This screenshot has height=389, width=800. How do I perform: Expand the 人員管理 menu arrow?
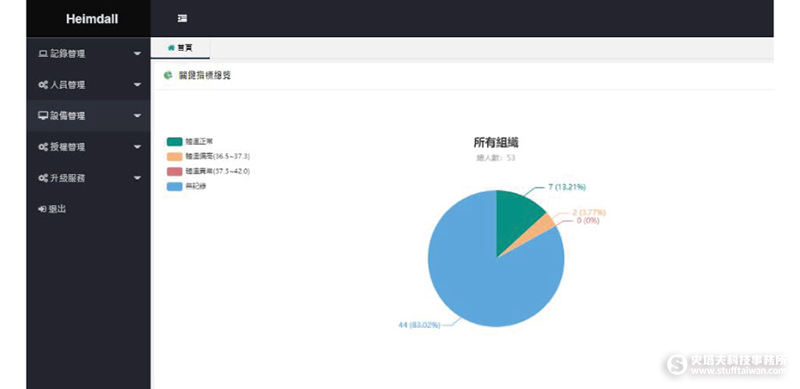(137, 85)
